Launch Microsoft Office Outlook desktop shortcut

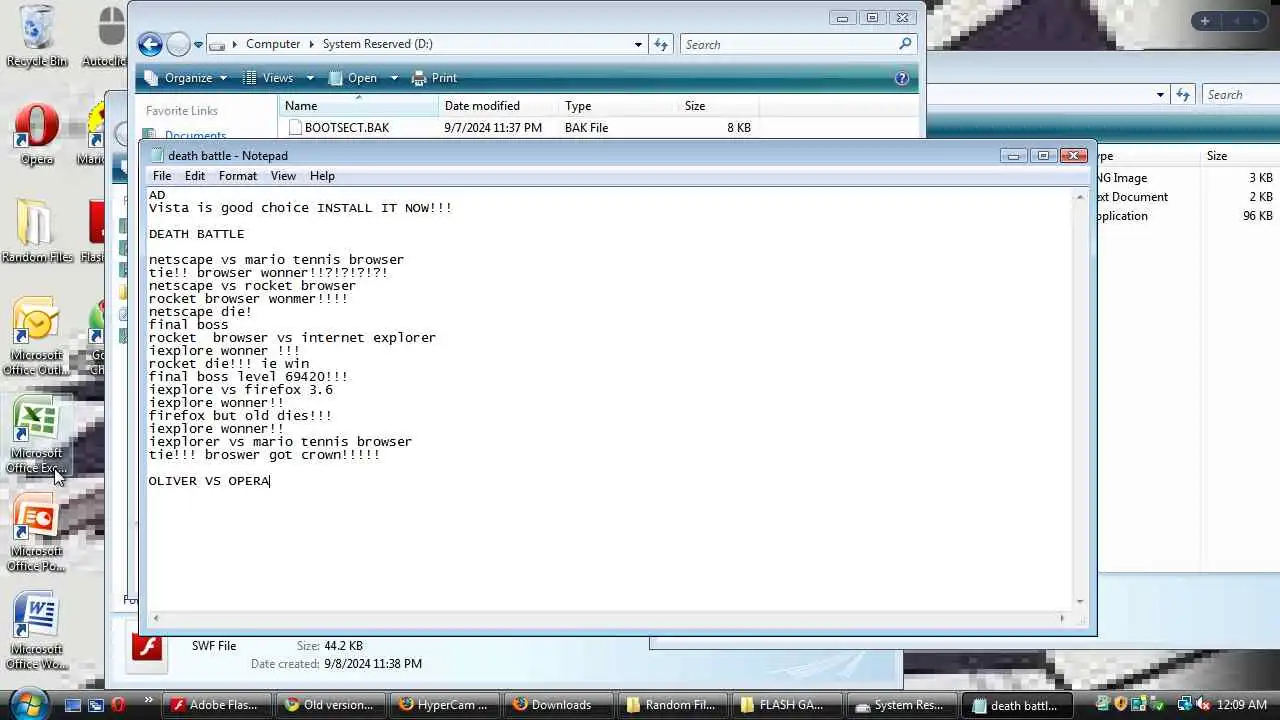coord(37,337)
